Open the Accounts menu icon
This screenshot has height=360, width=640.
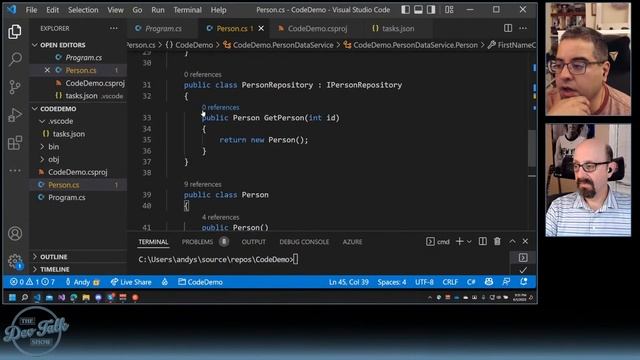(x=15, y=233)
